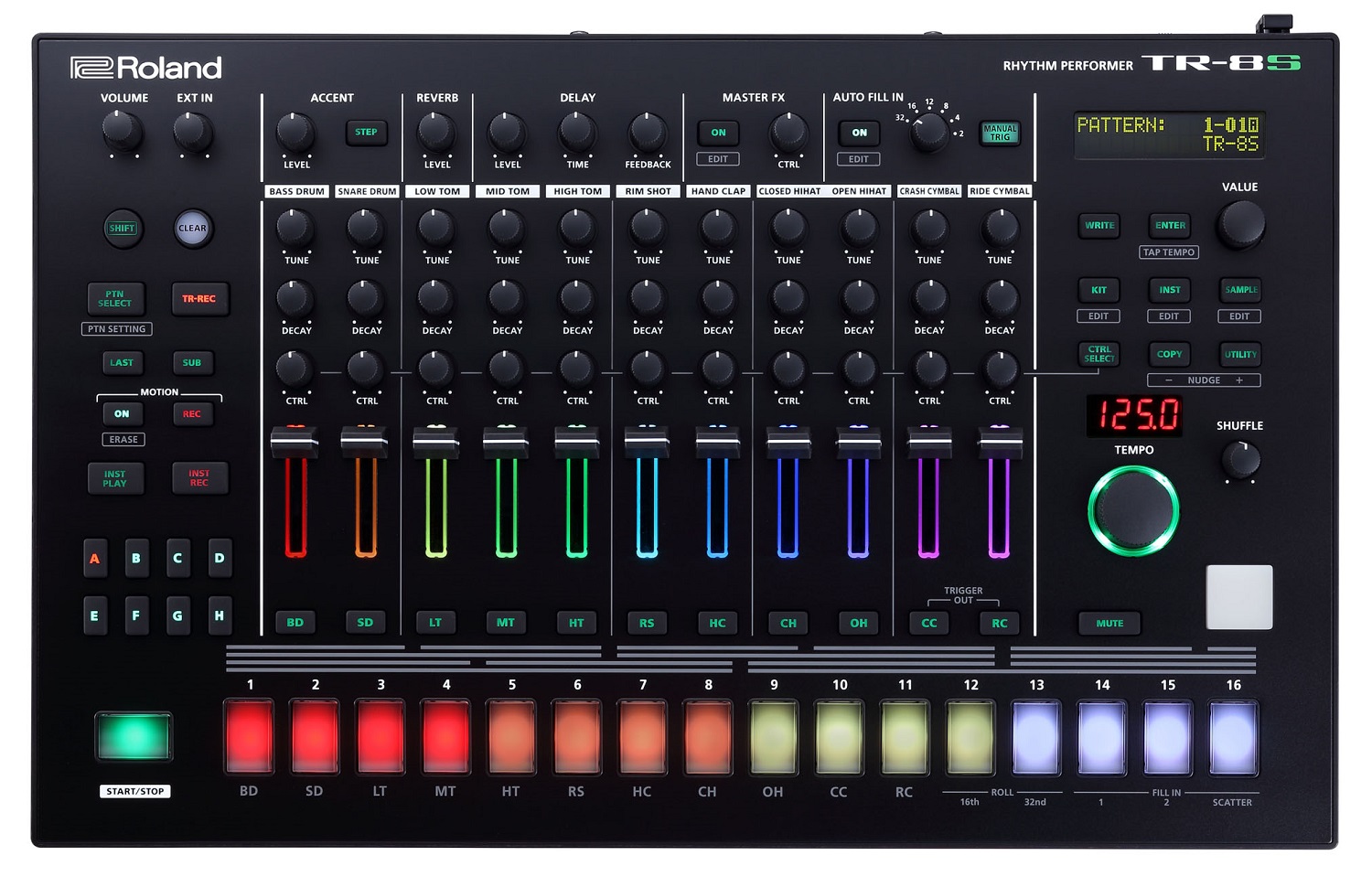The height and width of the screenshot is (877, 1372).
Task: Select pattern variation H
Action: [x=219, y=615]
